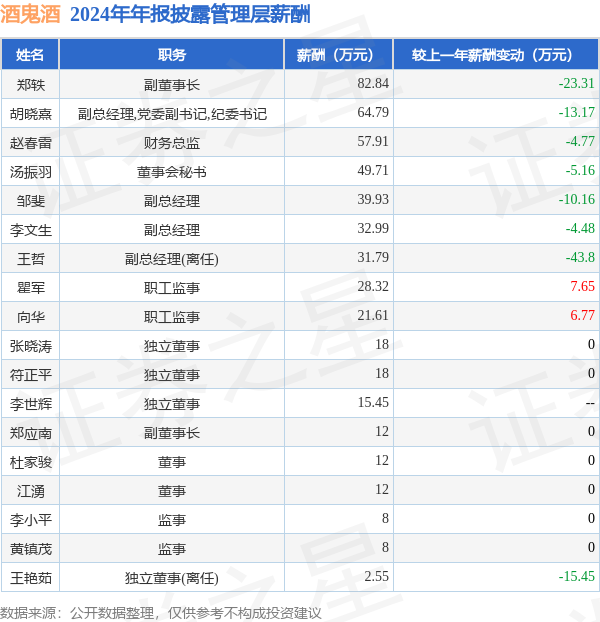Select the name 郑应南
The width and height of the screenshot is (600, 622).
[31, 433]
